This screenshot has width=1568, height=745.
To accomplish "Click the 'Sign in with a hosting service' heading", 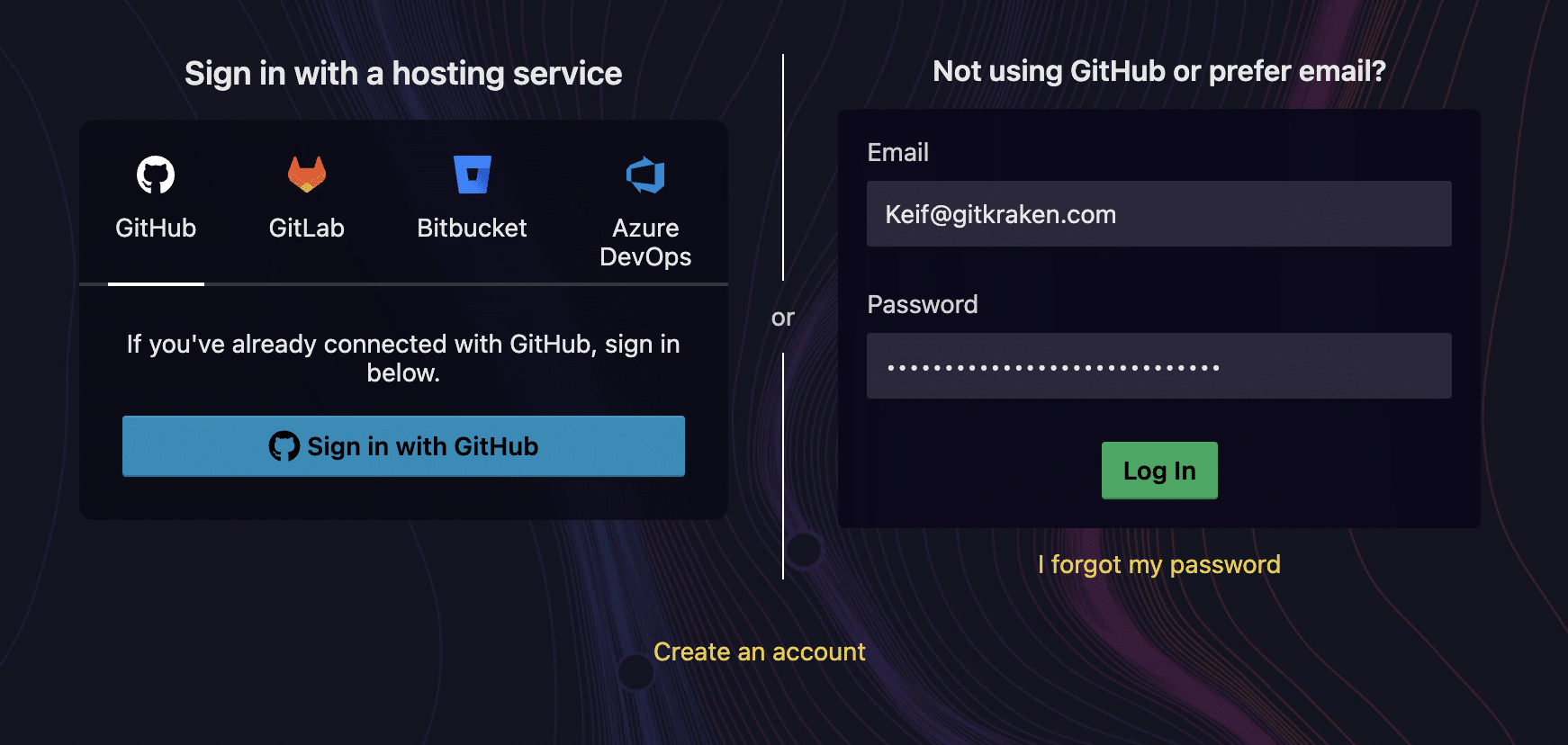I will click(403, 74).
